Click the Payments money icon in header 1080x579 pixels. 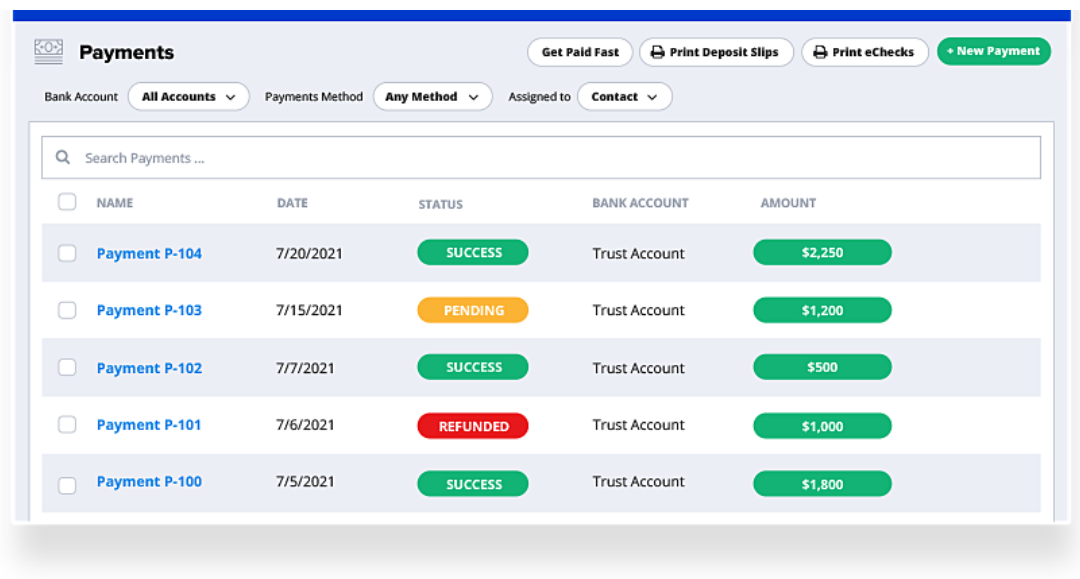pyautogui.click(x=48, y=52)
